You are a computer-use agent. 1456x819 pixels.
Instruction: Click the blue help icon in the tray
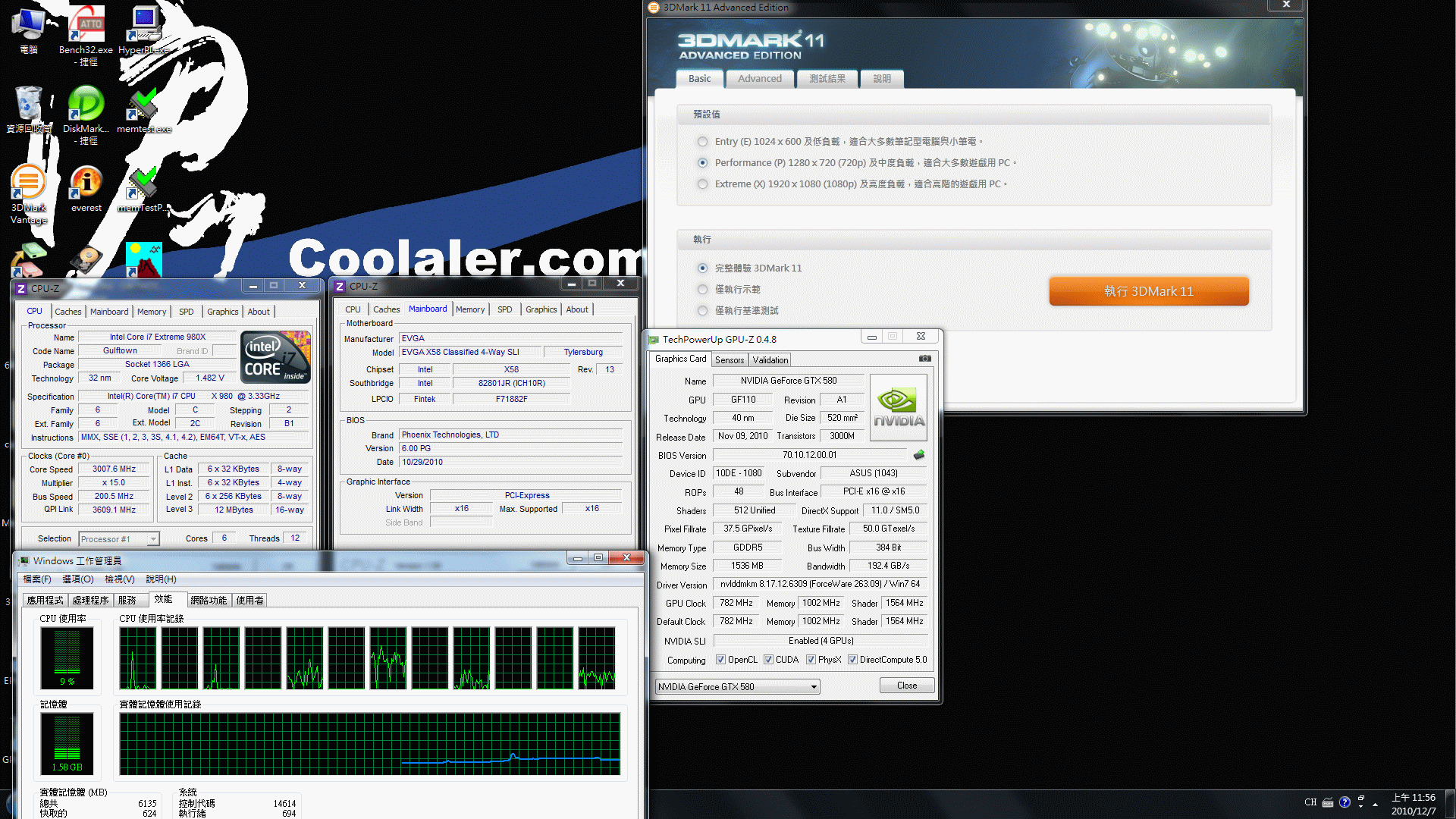[1345, 802]
